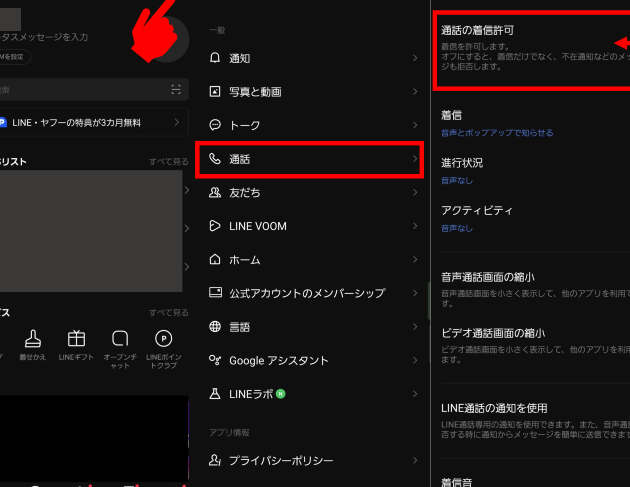Open the 通知 bell icon settings

(214, 58)
